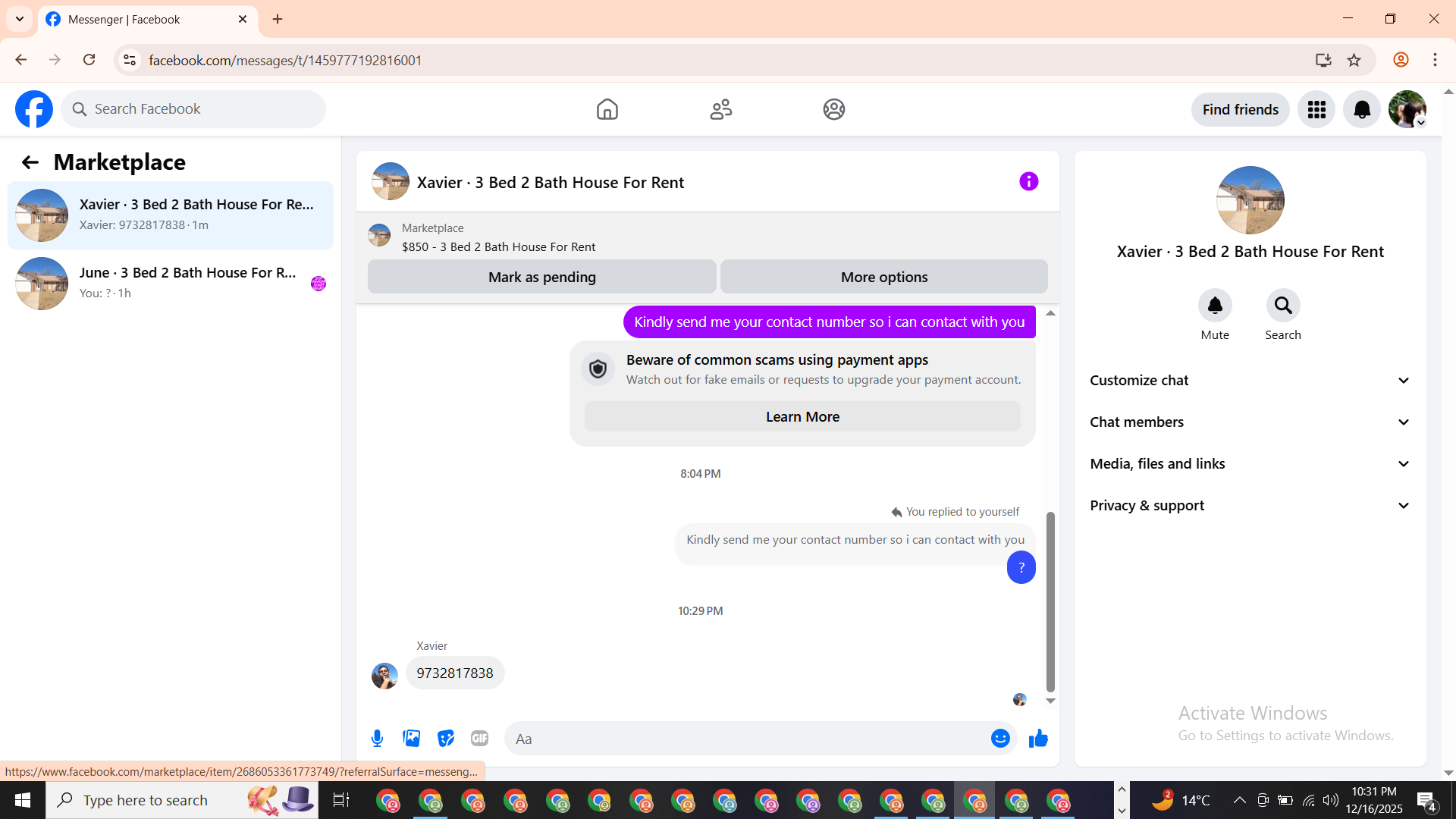Open the emoji picker in composer
Viewport: 1456px width, 819px height.
click(1000, 739)
